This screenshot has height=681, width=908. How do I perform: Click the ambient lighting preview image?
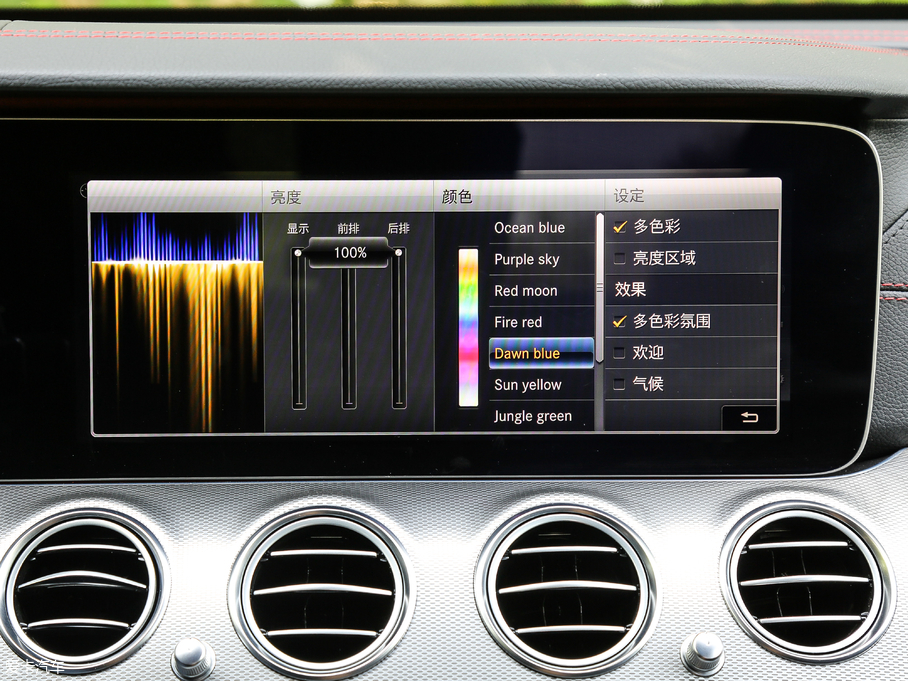click(177, 321)
